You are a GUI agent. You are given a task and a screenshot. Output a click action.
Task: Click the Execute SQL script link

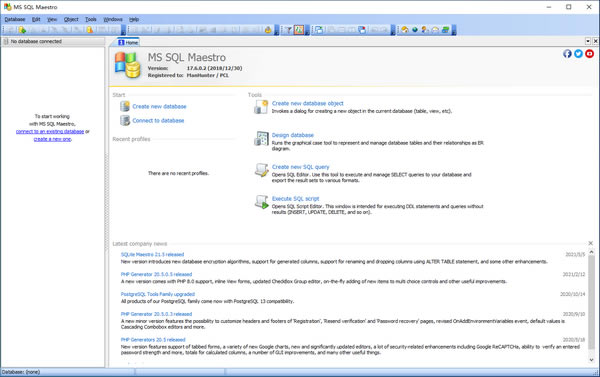pos(295,199)
